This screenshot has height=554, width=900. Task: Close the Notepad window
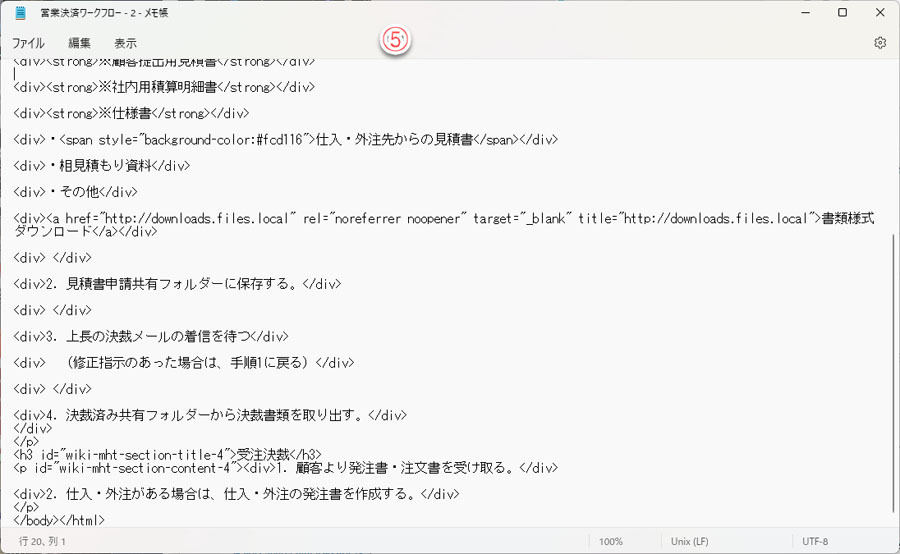tap(880, 12)
